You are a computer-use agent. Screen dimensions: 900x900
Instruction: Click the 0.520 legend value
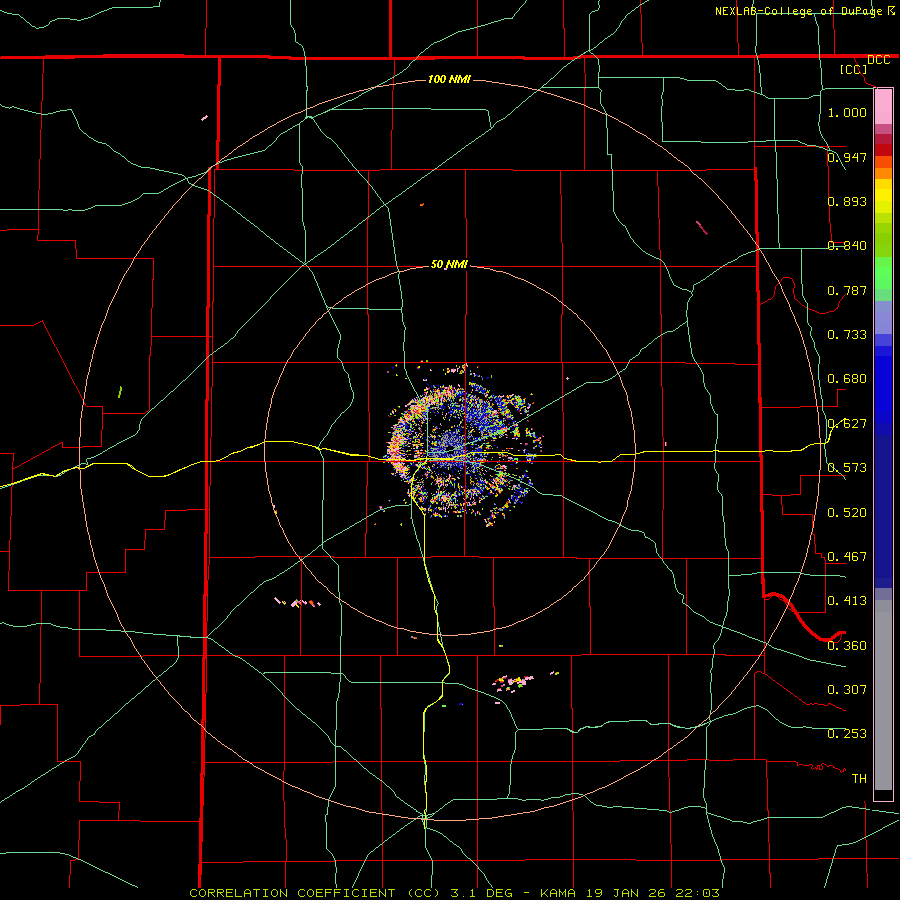[x=847, y=512]
